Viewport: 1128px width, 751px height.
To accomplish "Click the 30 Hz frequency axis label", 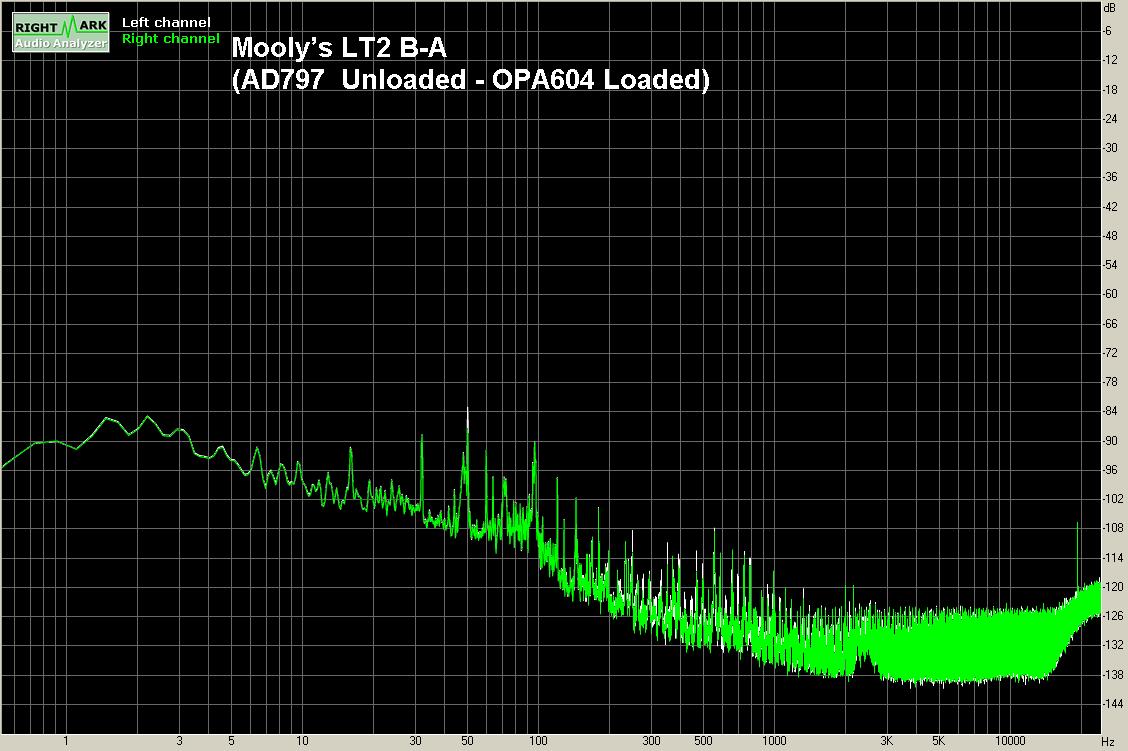I will coord(415,741).
